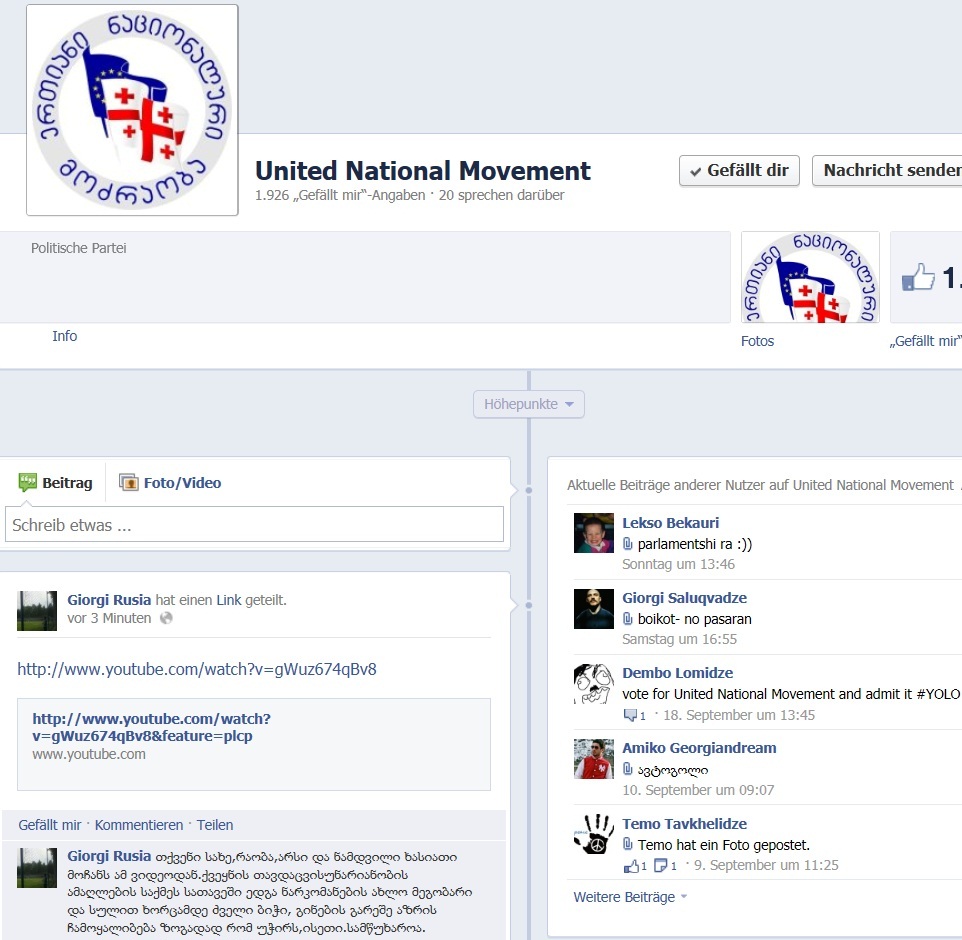Open Giorgi Rusia's name in the comment
The image size is (962, 940).
tap(109, 856)
